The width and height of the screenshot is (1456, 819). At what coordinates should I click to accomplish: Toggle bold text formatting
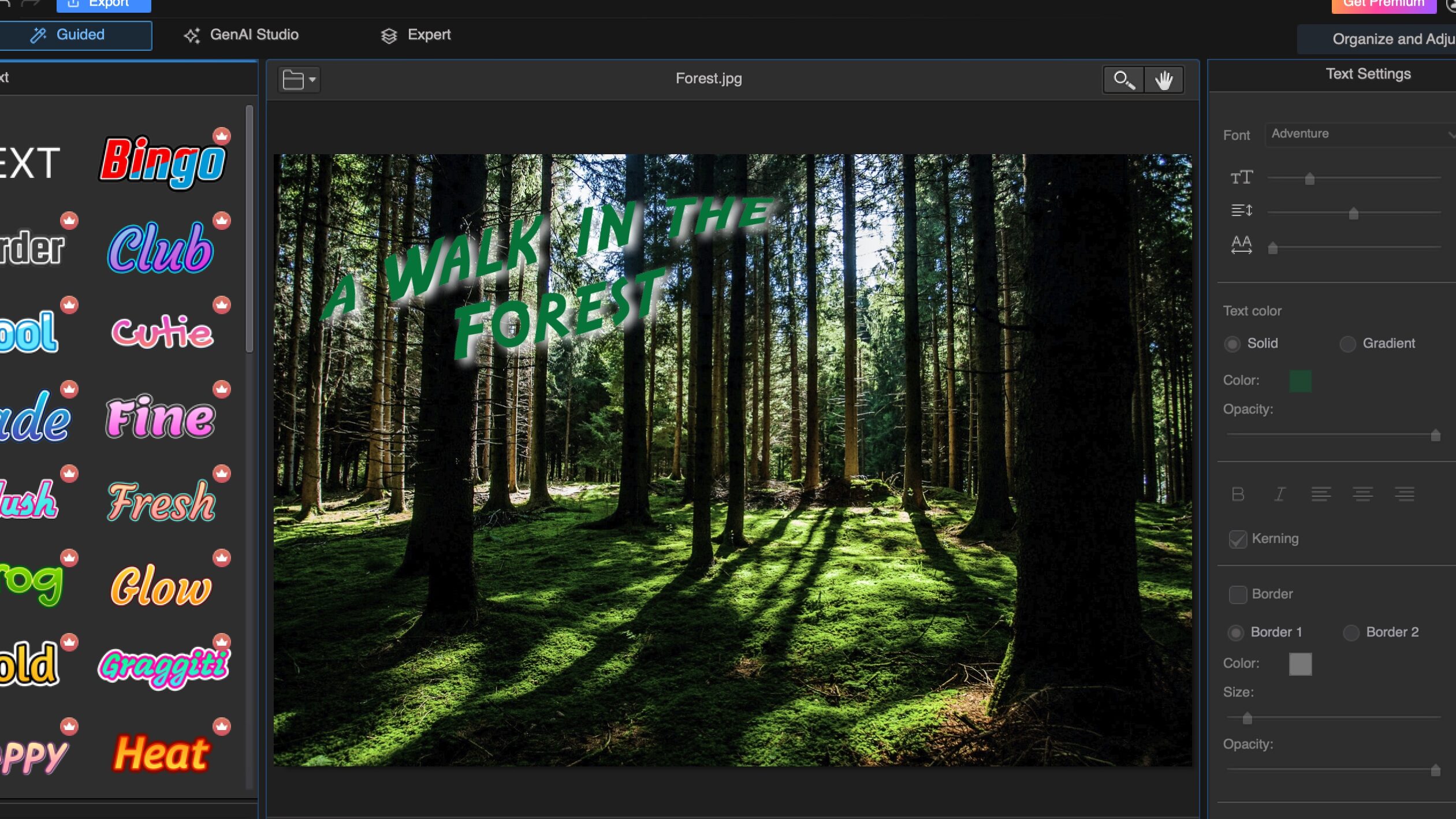click(x=1238, y=494)
